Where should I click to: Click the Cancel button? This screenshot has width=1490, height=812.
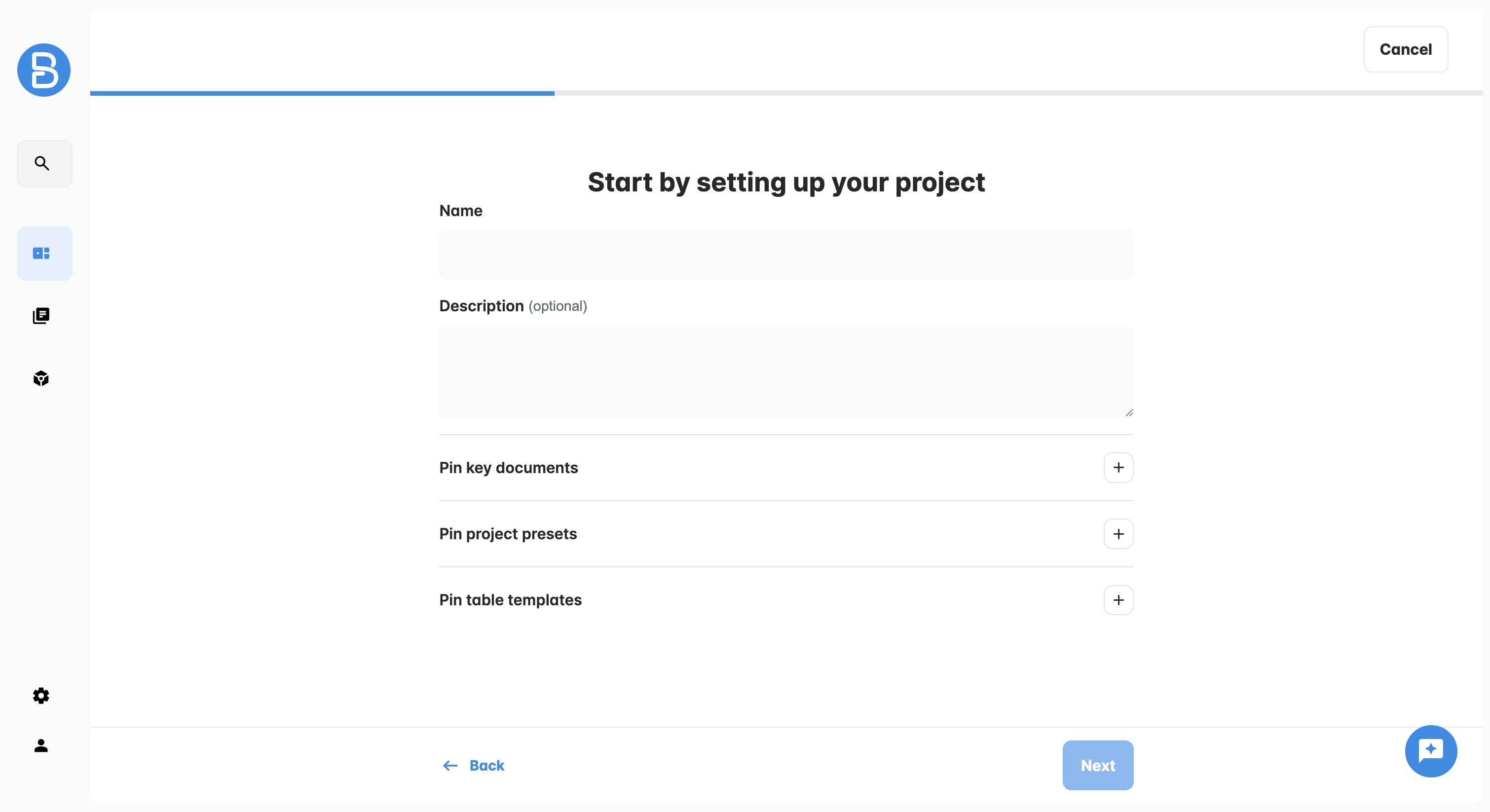[1405, 49]
